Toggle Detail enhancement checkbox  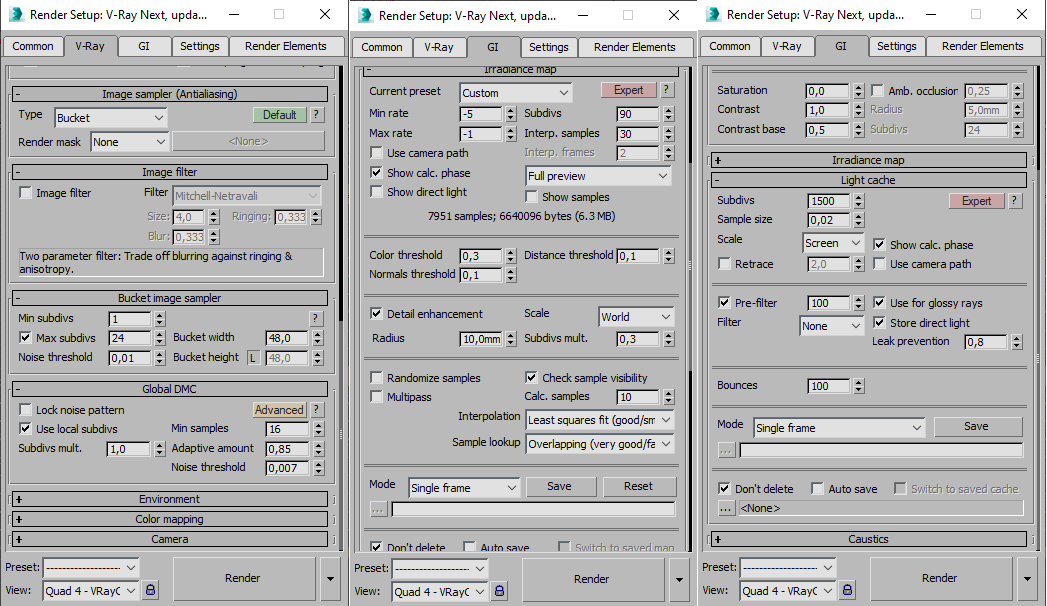377,314
